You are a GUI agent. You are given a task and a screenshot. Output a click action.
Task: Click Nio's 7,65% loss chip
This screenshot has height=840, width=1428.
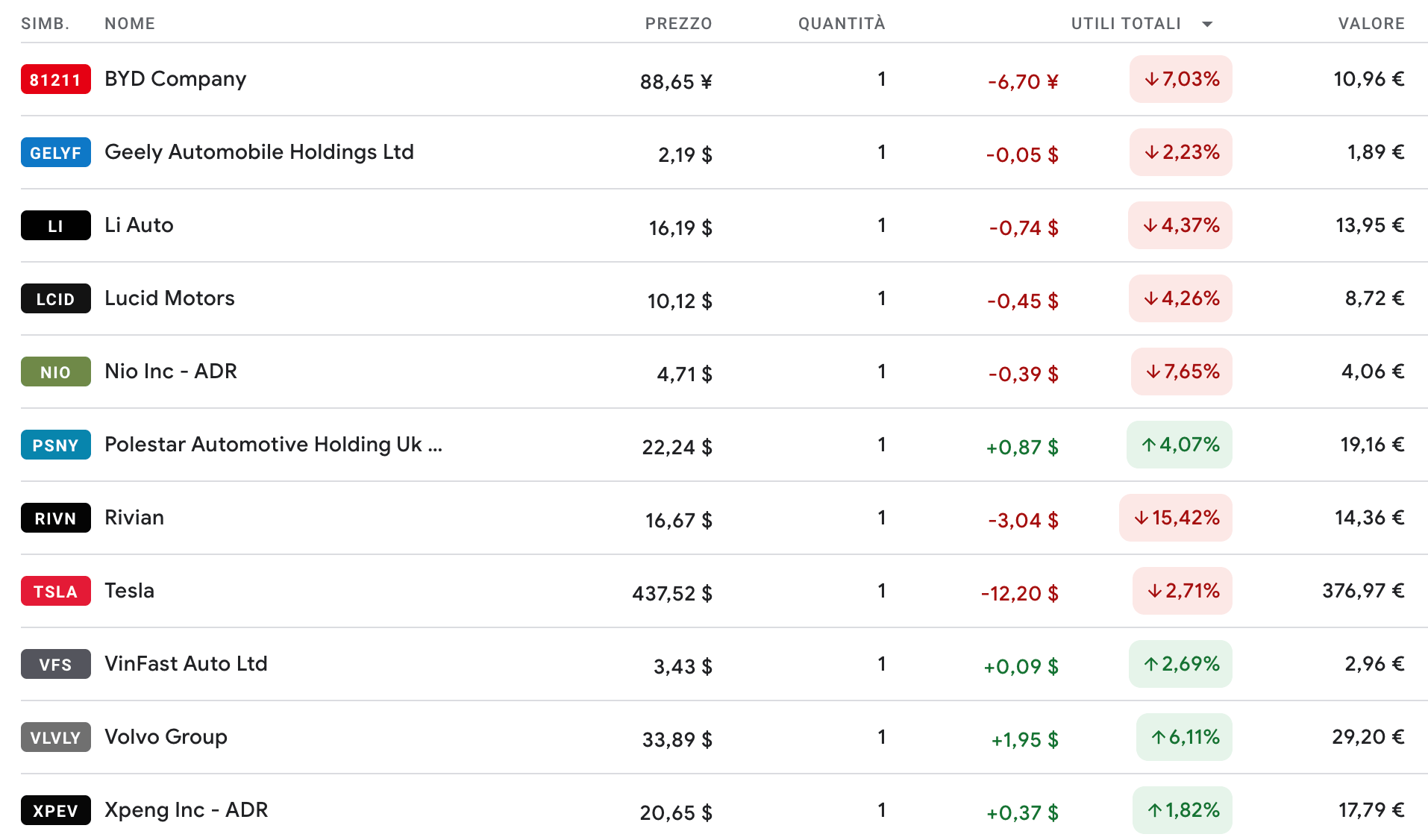click(1182, 372)
